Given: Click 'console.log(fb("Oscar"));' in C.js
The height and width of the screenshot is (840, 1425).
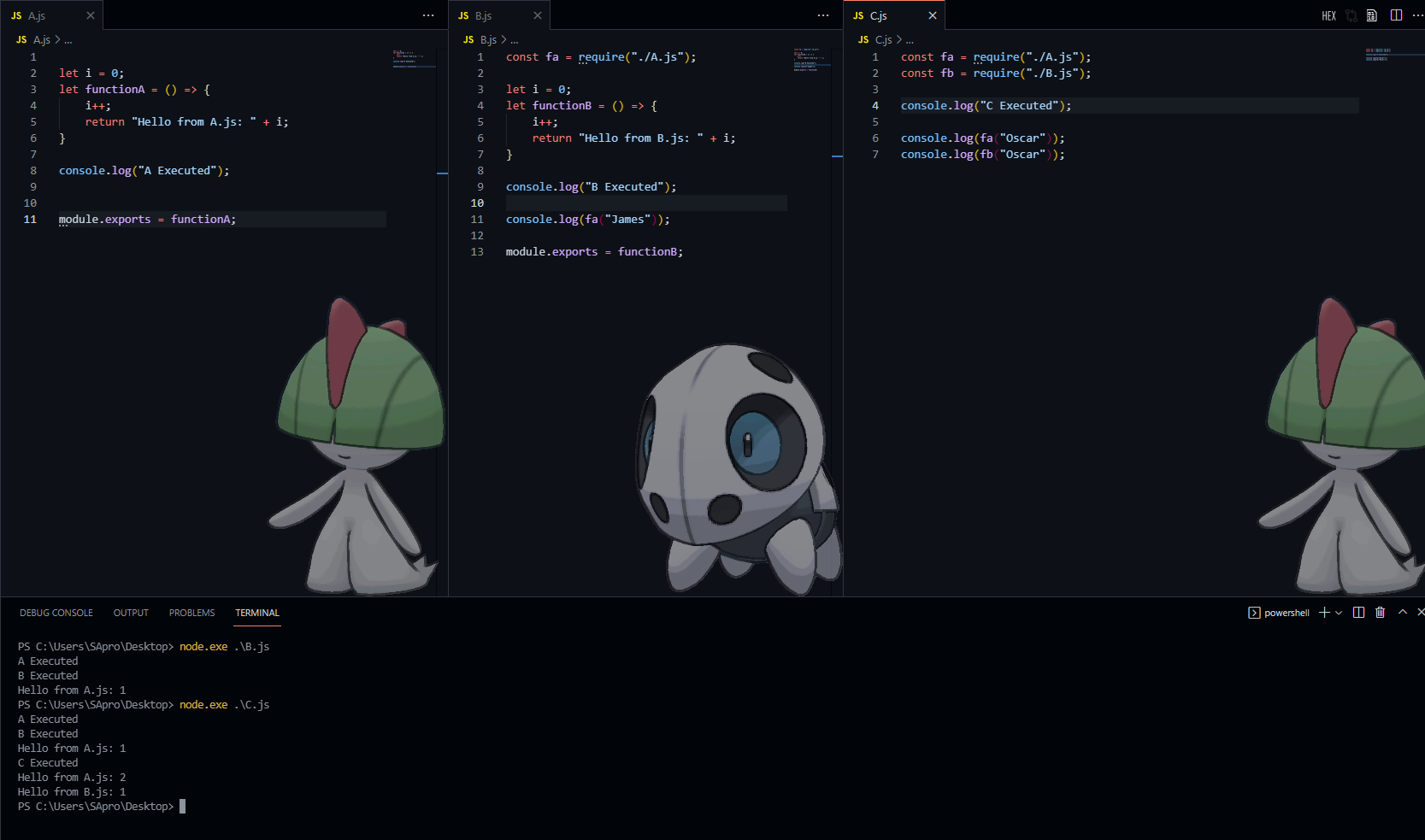Looking at the screenshot, I should (983, 155).
